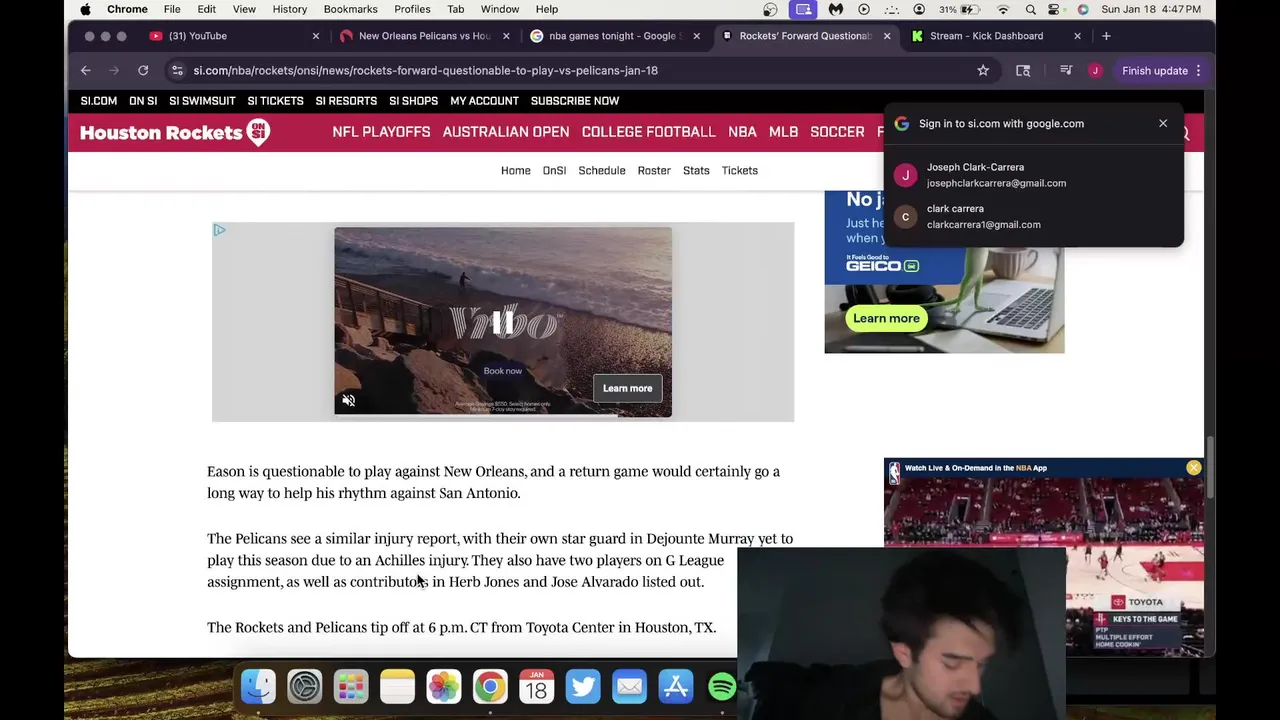This screenshot has width=1280, height=720.
Task: Open the Rockets Stats link
Action: point(696,170)
